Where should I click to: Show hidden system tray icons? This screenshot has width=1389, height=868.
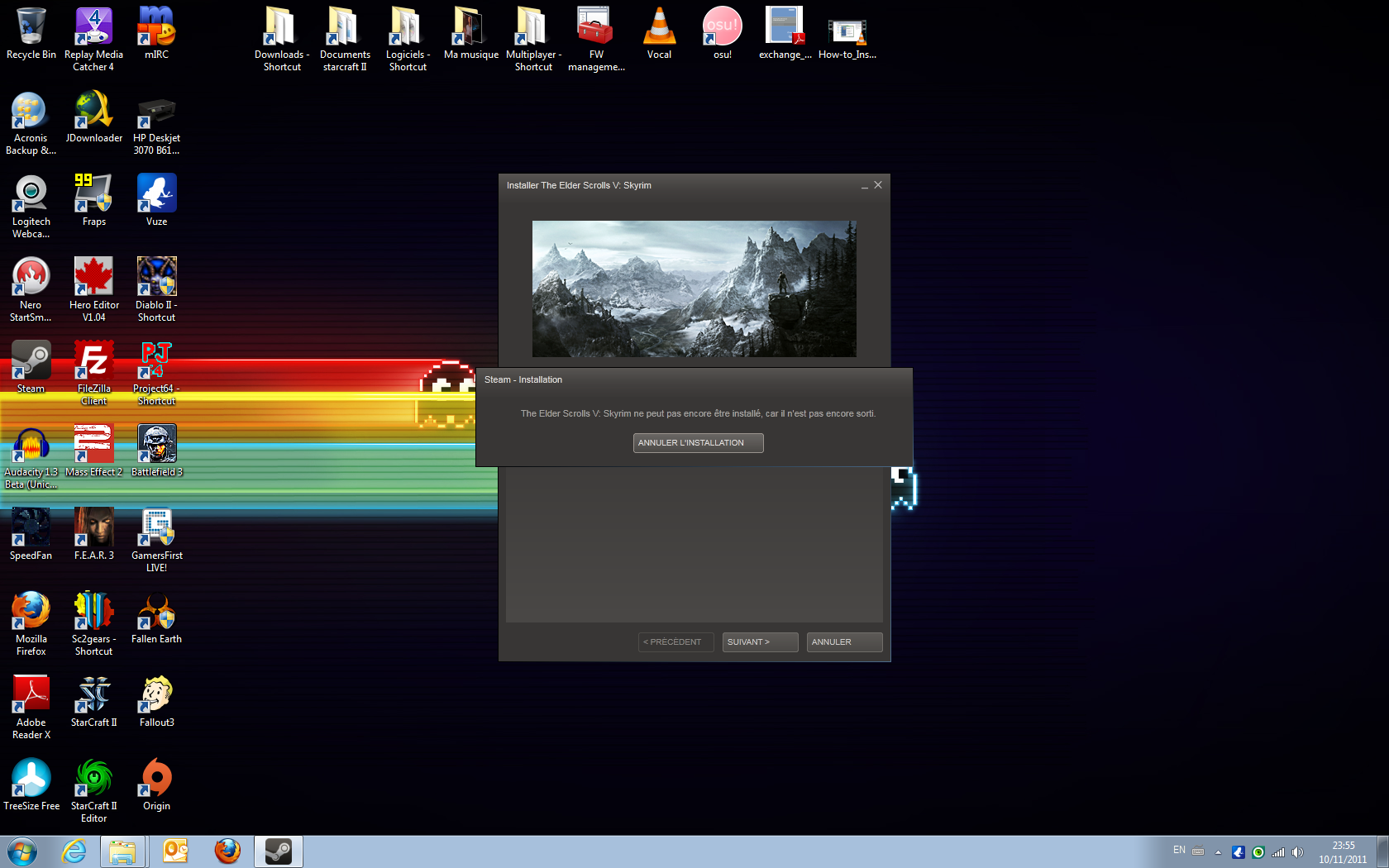click(1218, 852)
